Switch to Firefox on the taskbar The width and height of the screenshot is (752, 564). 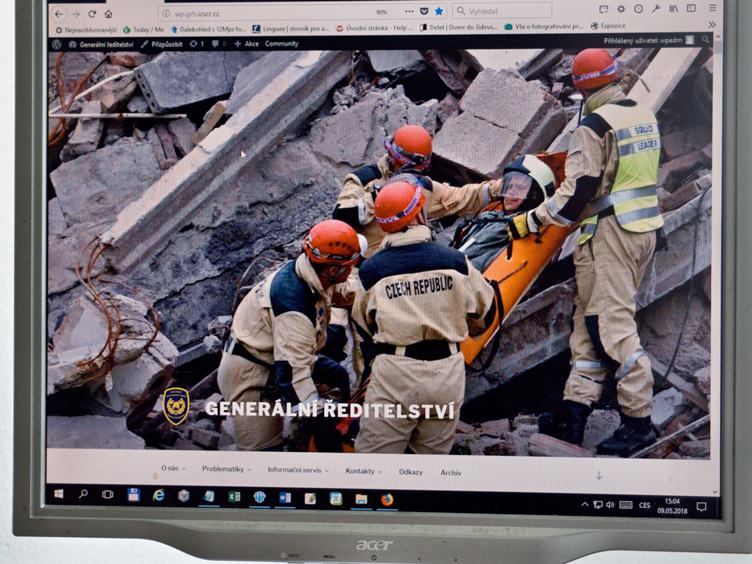(387, 500)
